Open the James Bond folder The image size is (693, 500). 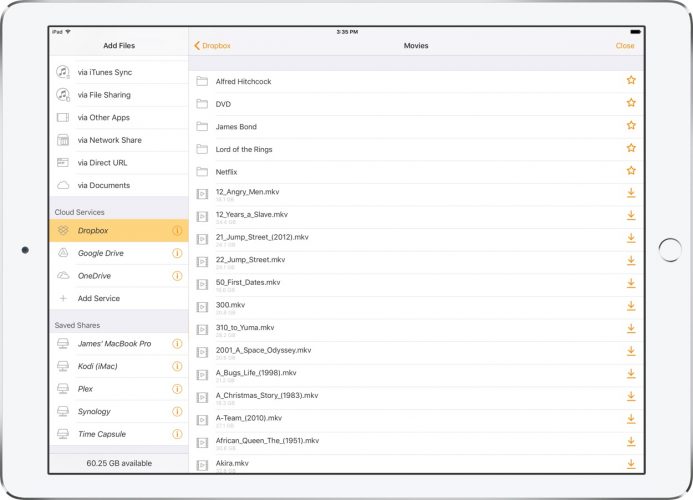[x=416, y=126]
